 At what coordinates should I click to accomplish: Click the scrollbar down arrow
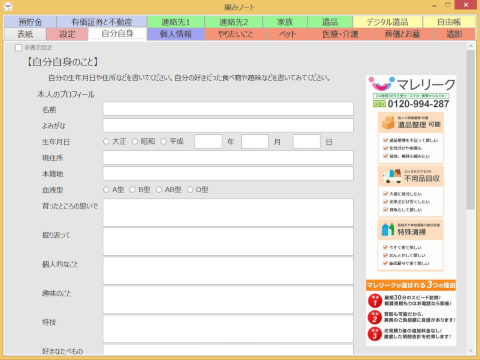471,350
